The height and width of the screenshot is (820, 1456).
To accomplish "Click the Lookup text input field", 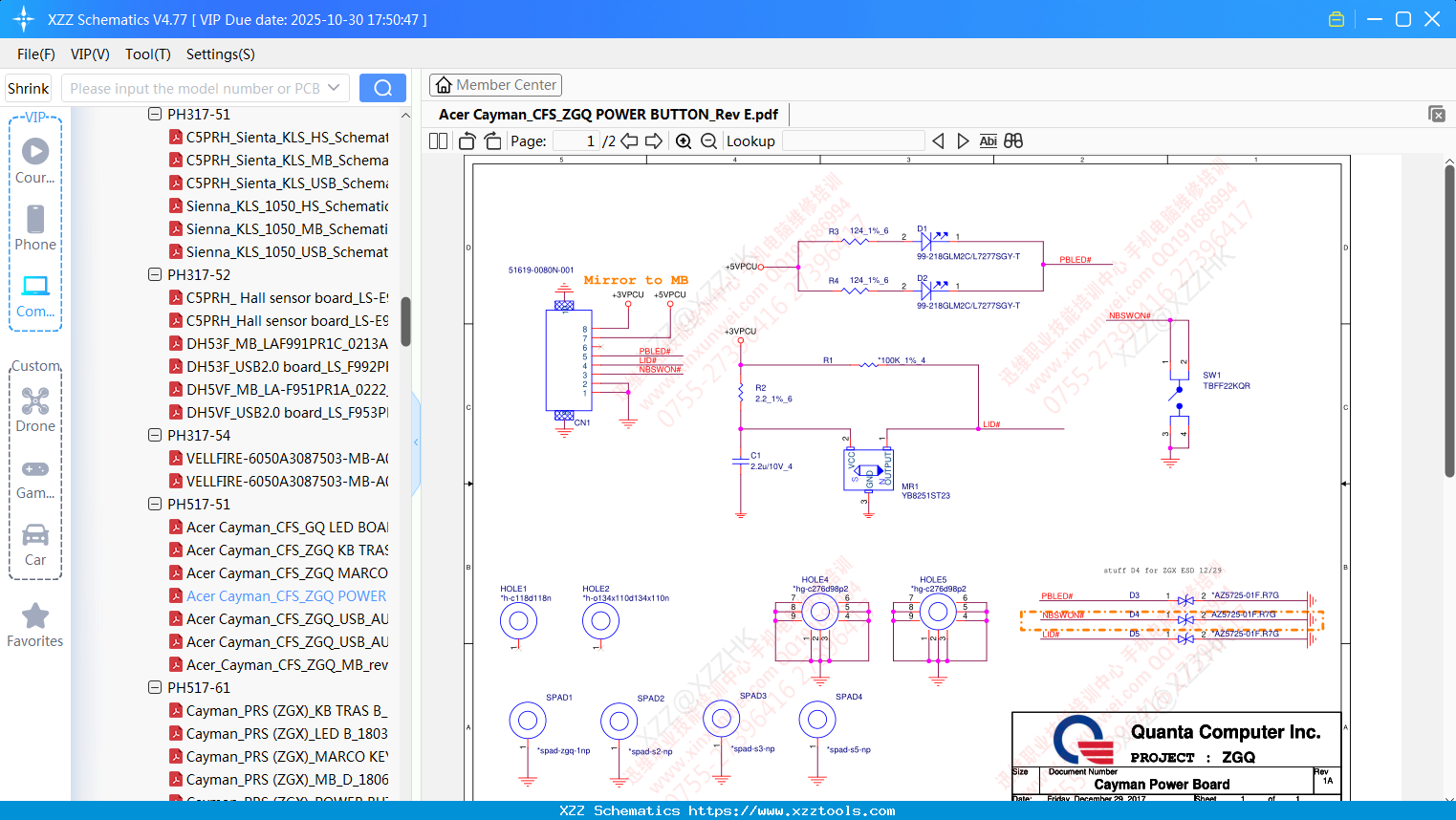I will pos(853,141).
